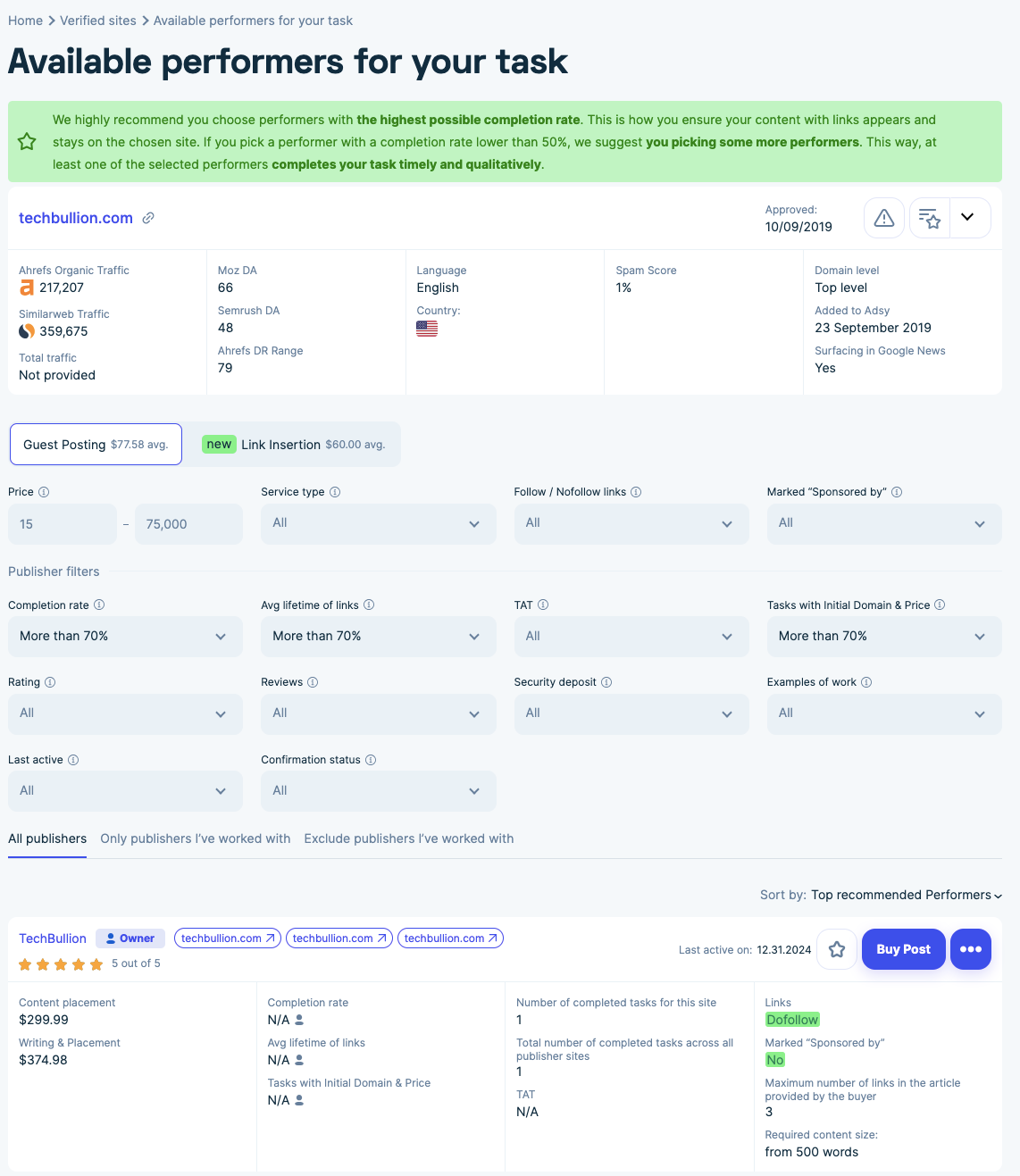Open the Service type dropdown
1020x1176 pixels.
(x=378, y=524)
